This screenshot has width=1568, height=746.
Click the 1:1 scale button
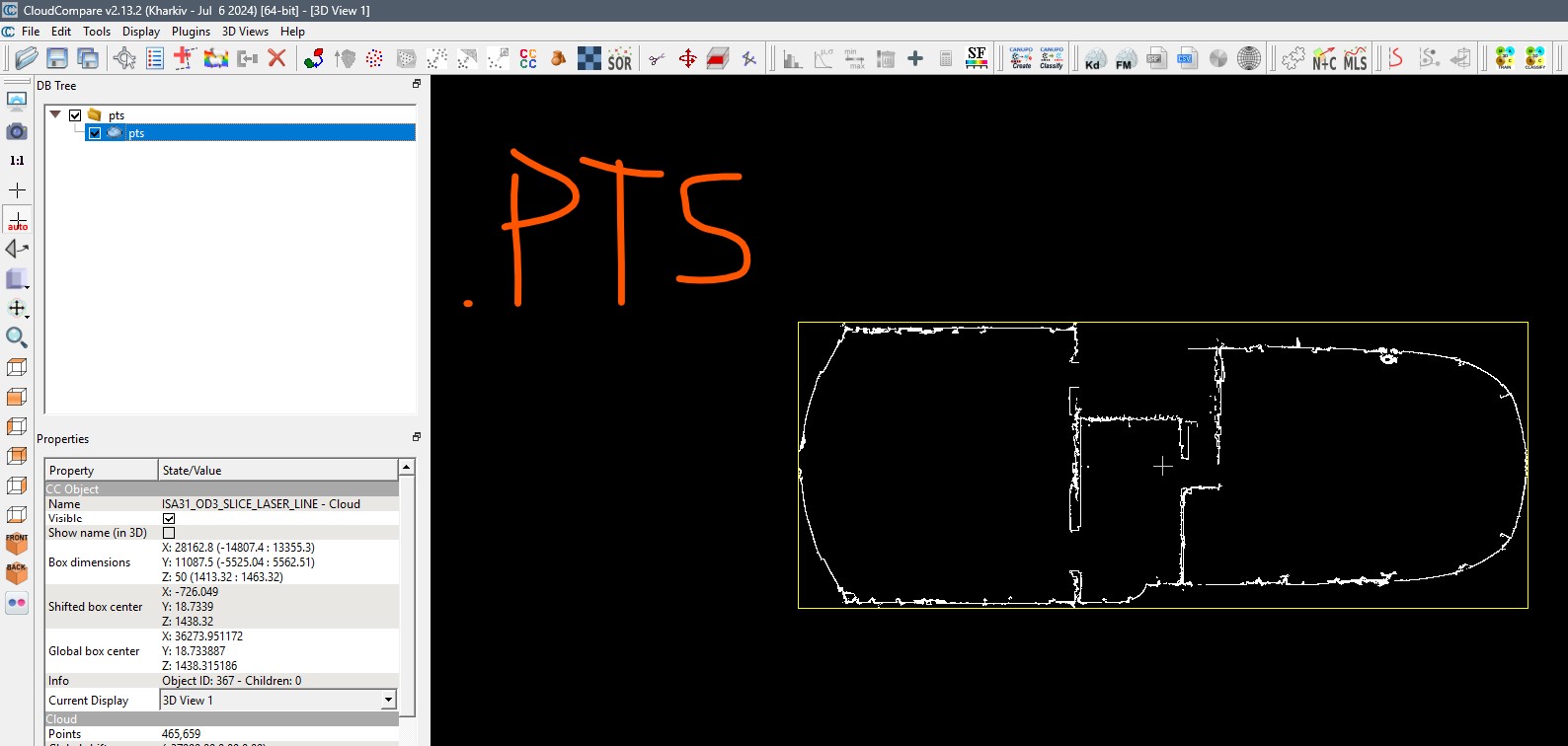pyautogui.click(x=17, y=160)
